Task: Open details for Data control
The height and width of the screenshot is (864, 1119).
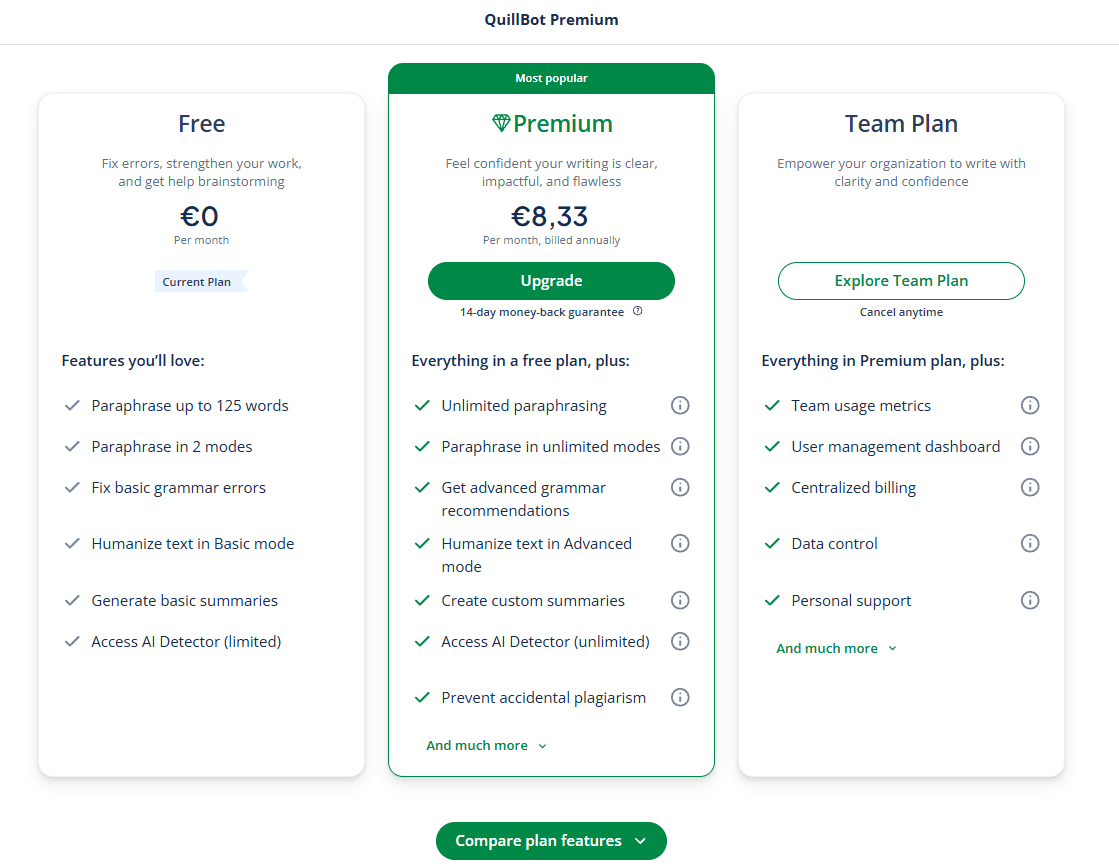Action: click(x=1030, y=543)
